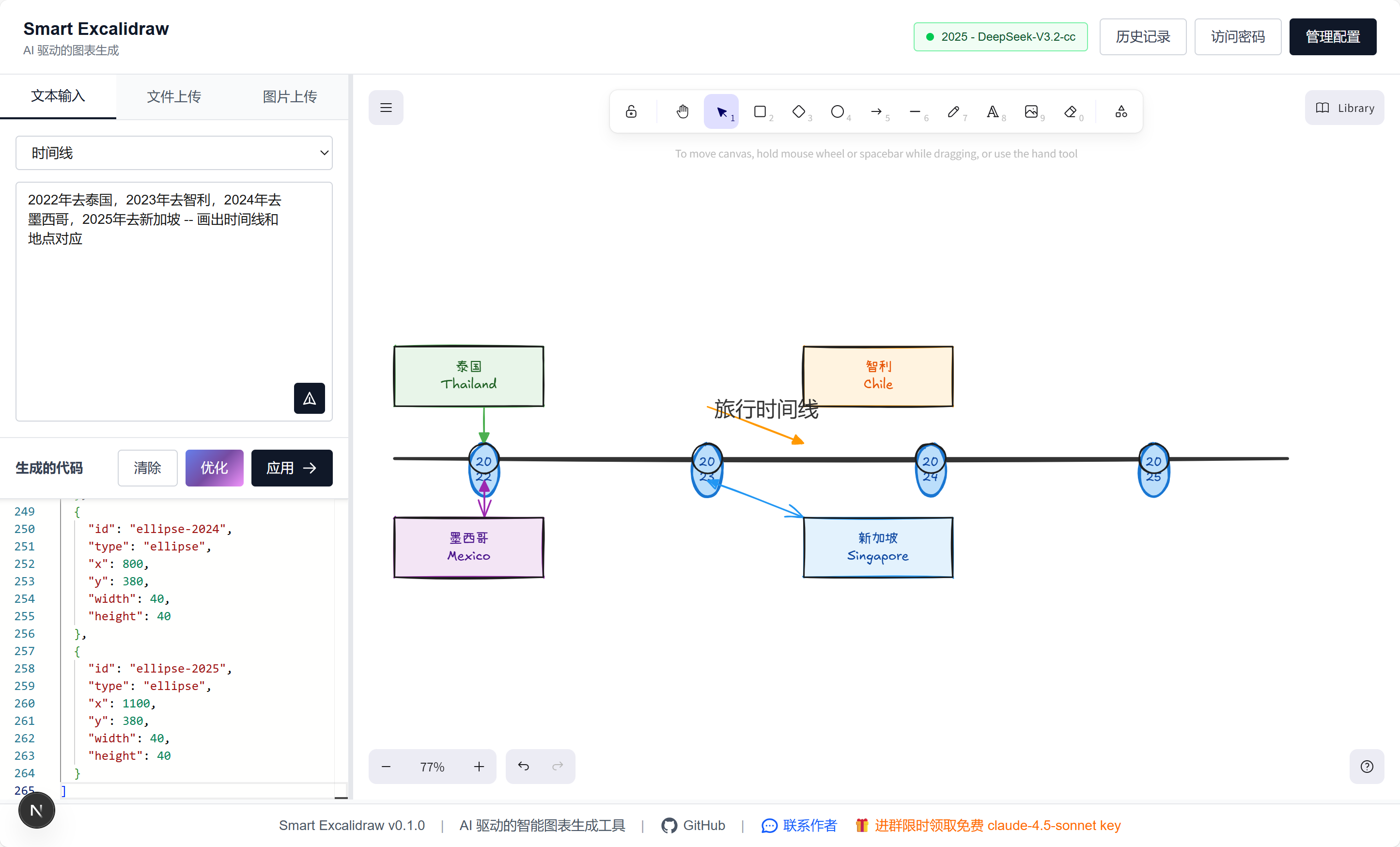Select the Pencil draw tool
This screenshot has width=1400, height=847.
point(953,111)
